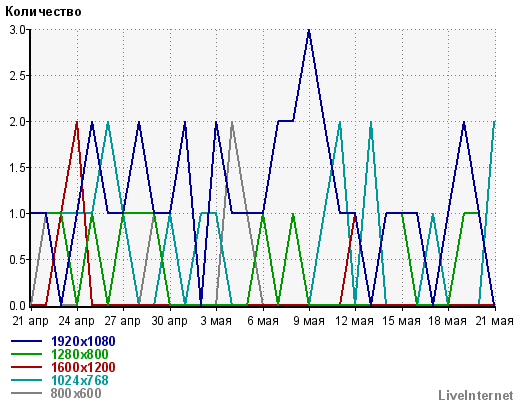520x405 pixels.
Task: Click the 12 мая axis label
Action: click(354, 321)
